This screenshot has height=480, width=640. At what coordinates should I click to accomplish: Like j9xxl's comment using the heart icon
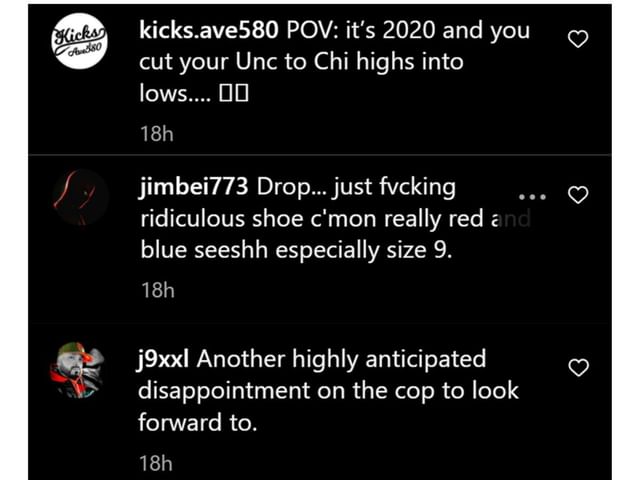[x=578, y=367]
